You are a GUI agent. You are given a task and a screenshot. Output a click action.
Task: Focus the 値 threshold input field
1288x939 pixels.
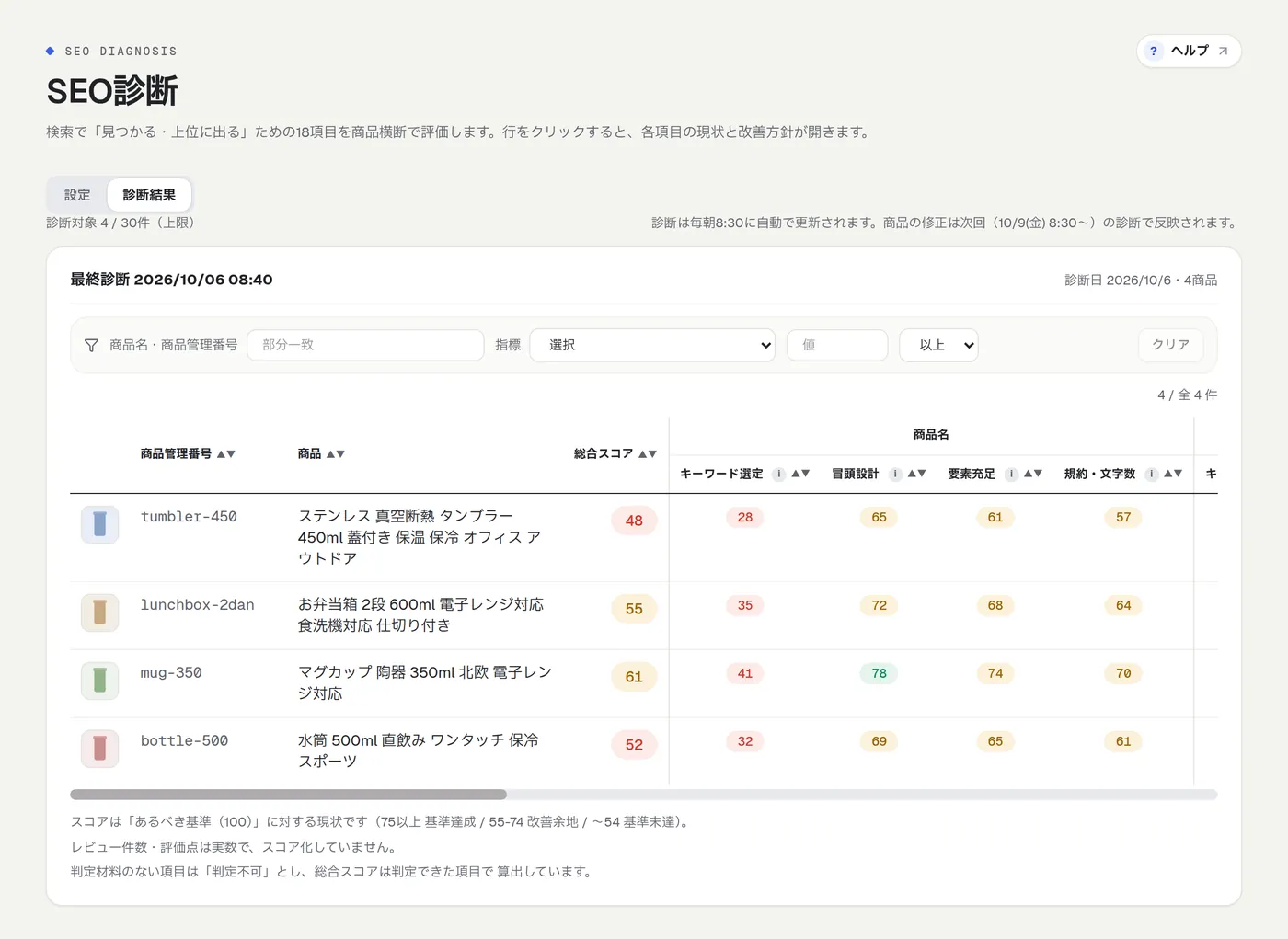[837, 345]
